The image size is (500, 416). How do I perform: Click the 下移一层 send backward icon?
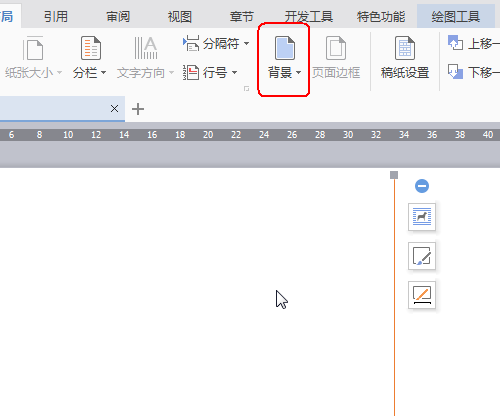(x=455, y=71)
